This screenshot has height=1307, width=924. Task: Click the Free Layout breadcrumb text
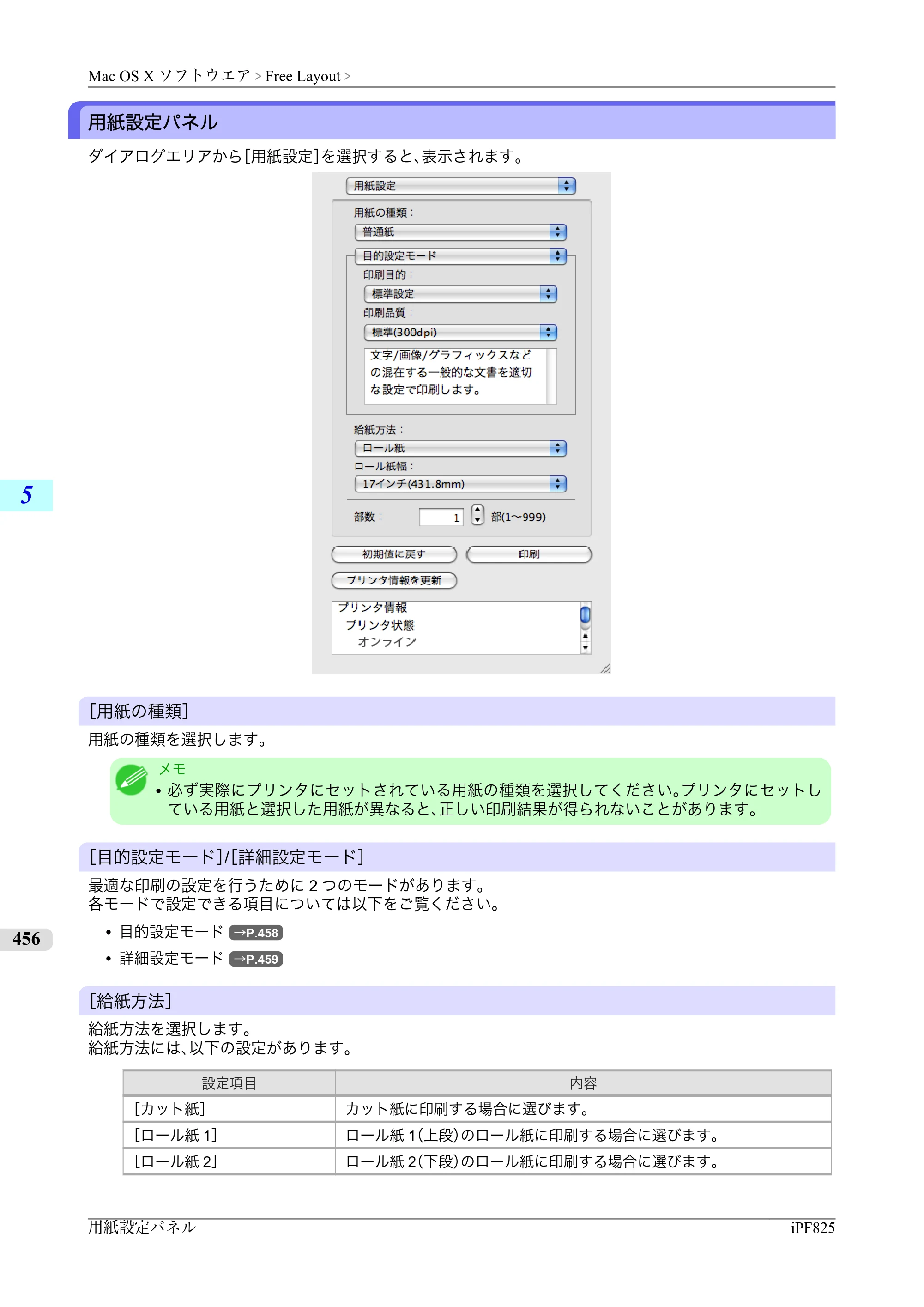pos(303,76)
